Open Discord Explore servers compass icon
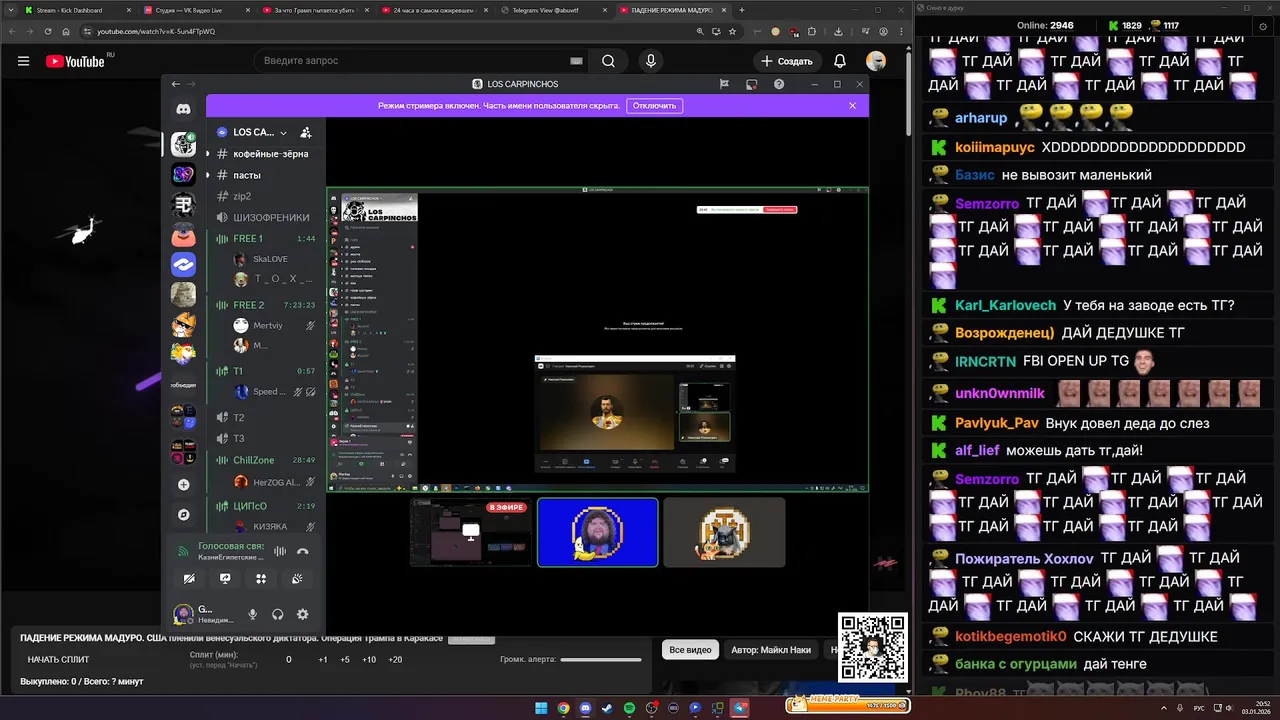This screenshot has height=720, width=1280. [x=183, y=515]
